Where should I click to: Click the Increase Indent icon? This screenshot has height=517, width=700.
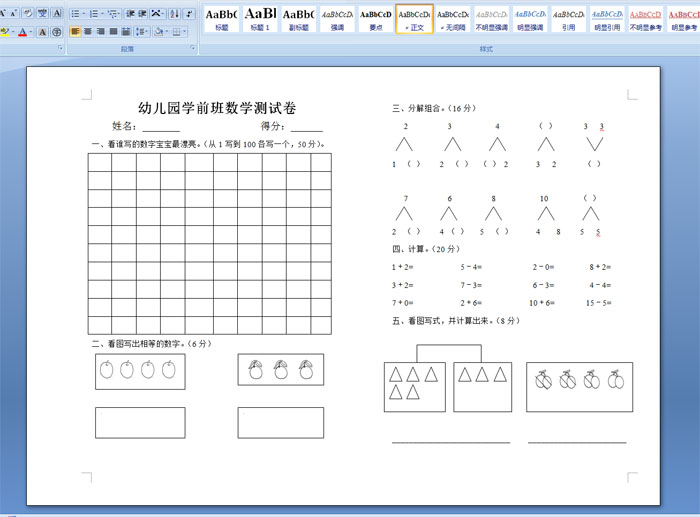tap(142, 13)
